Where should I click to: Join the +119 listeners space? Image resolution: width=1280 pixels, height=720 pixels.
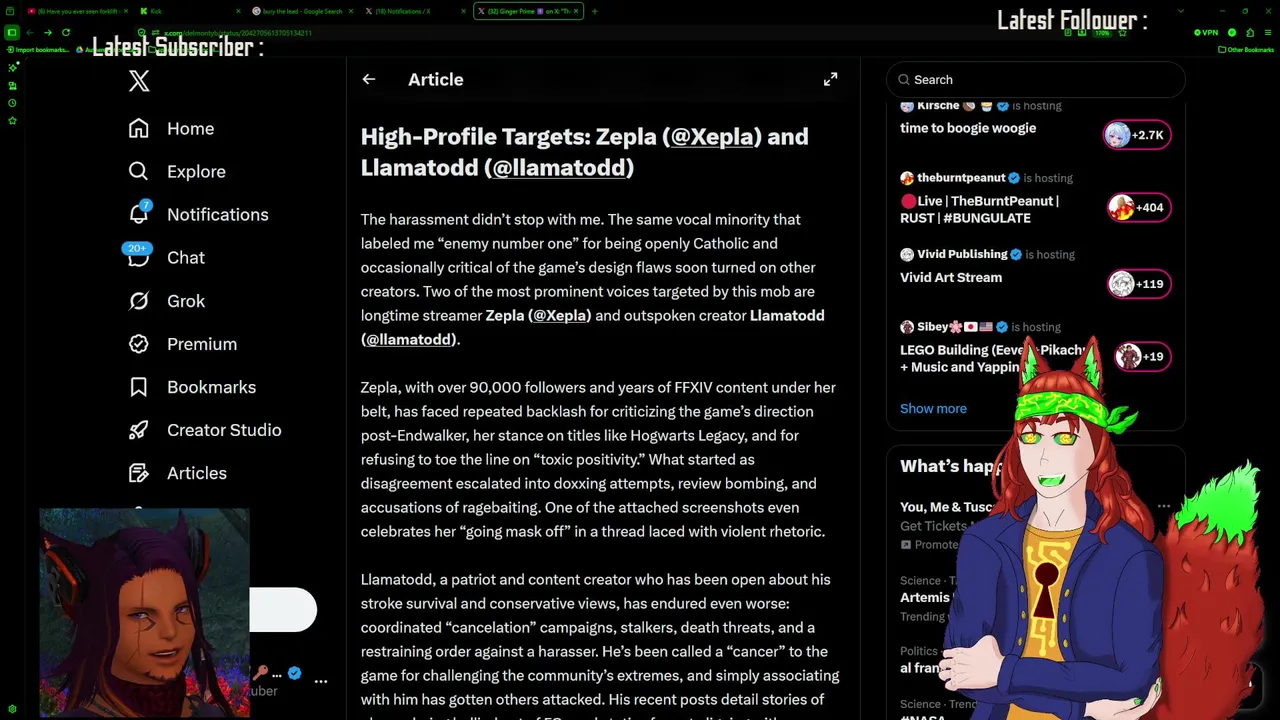pyautogui.click(x=1139, y=284)
